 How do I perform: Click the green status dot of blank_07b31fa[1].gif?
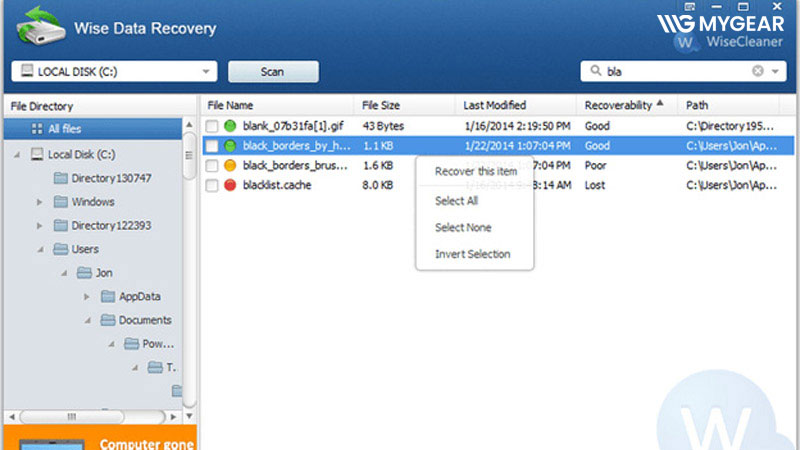(230, 126)
